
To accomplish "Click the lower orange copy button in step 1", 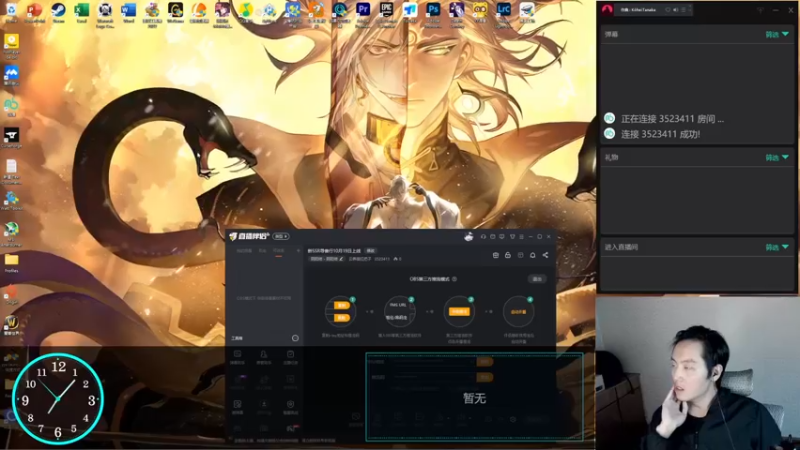I will click(341, 318).
